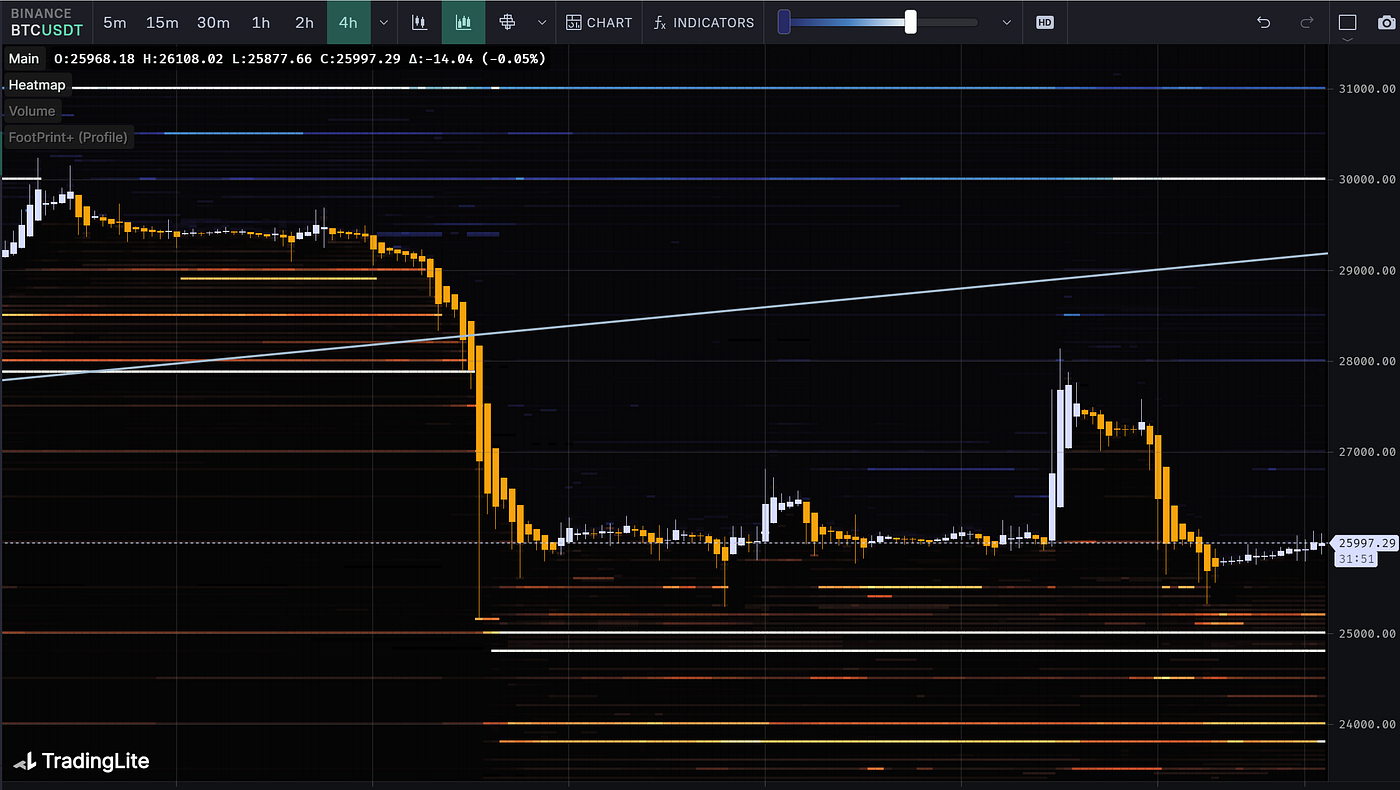Select the 30m timeframe

click(213, 22)
